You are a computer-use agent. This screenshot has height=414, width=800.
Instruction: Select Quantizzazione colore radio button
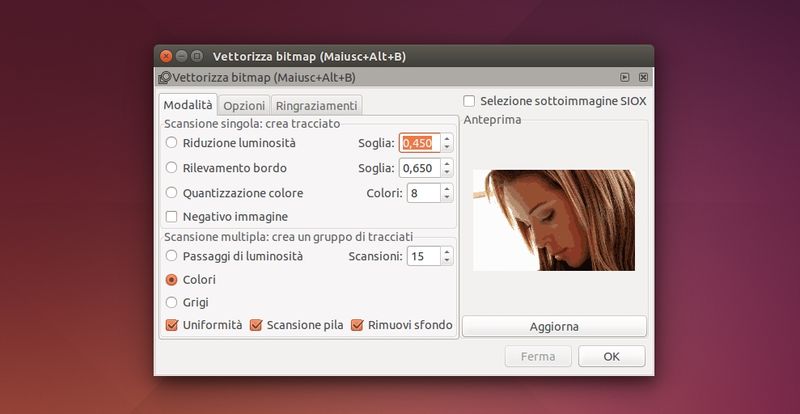coord(171,193)
